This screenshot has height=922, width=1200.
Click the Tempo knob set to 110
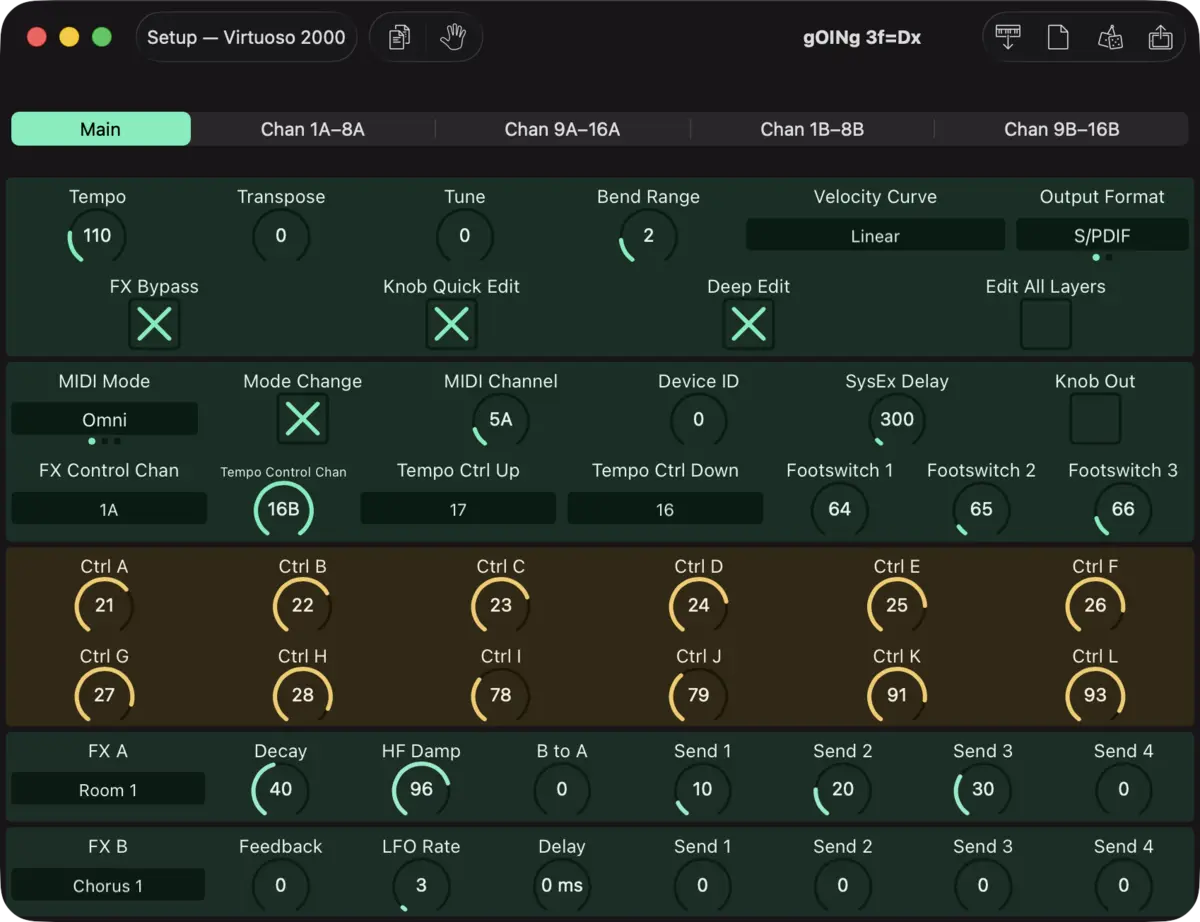coord(97,236)
